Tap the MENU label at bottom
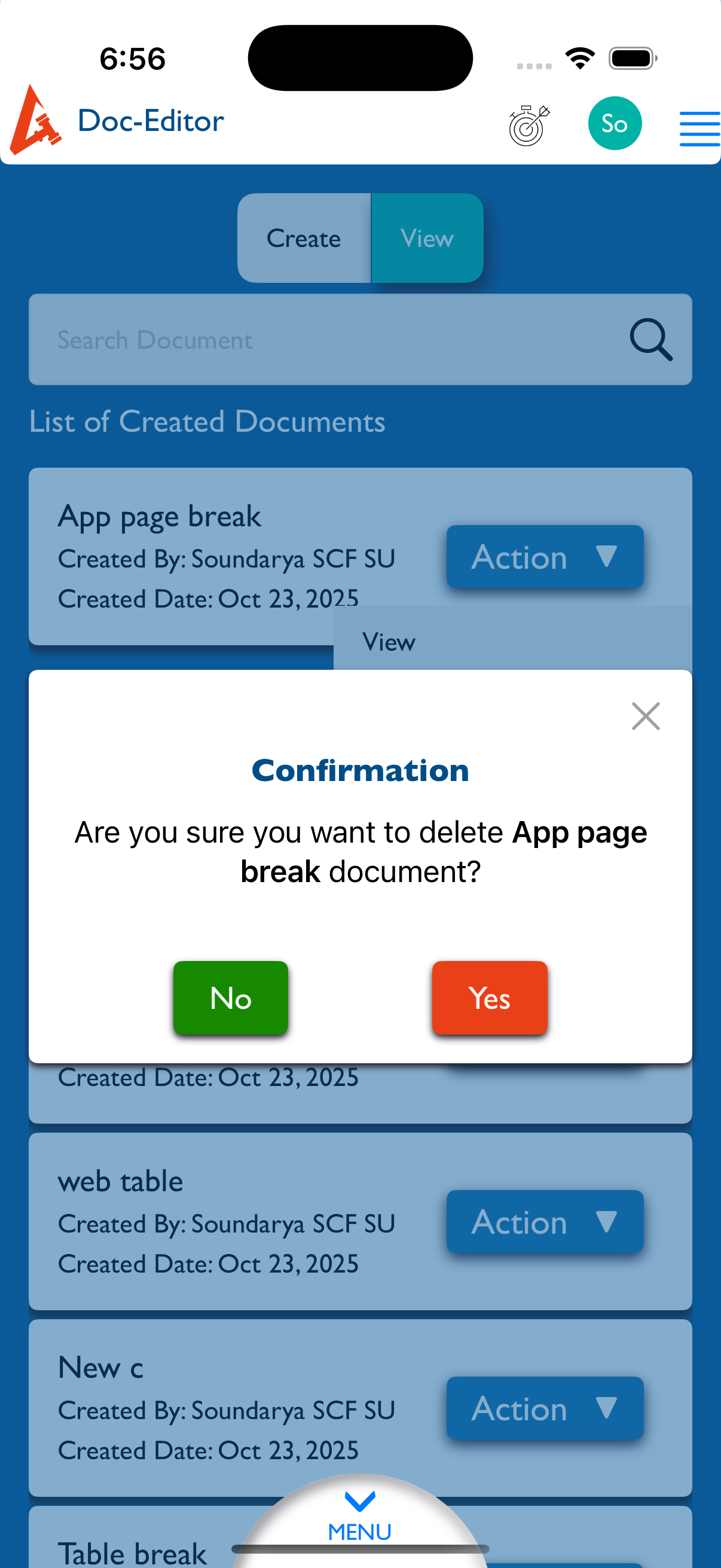This screenshot has height=1568, width=721. coord(359,1532)
